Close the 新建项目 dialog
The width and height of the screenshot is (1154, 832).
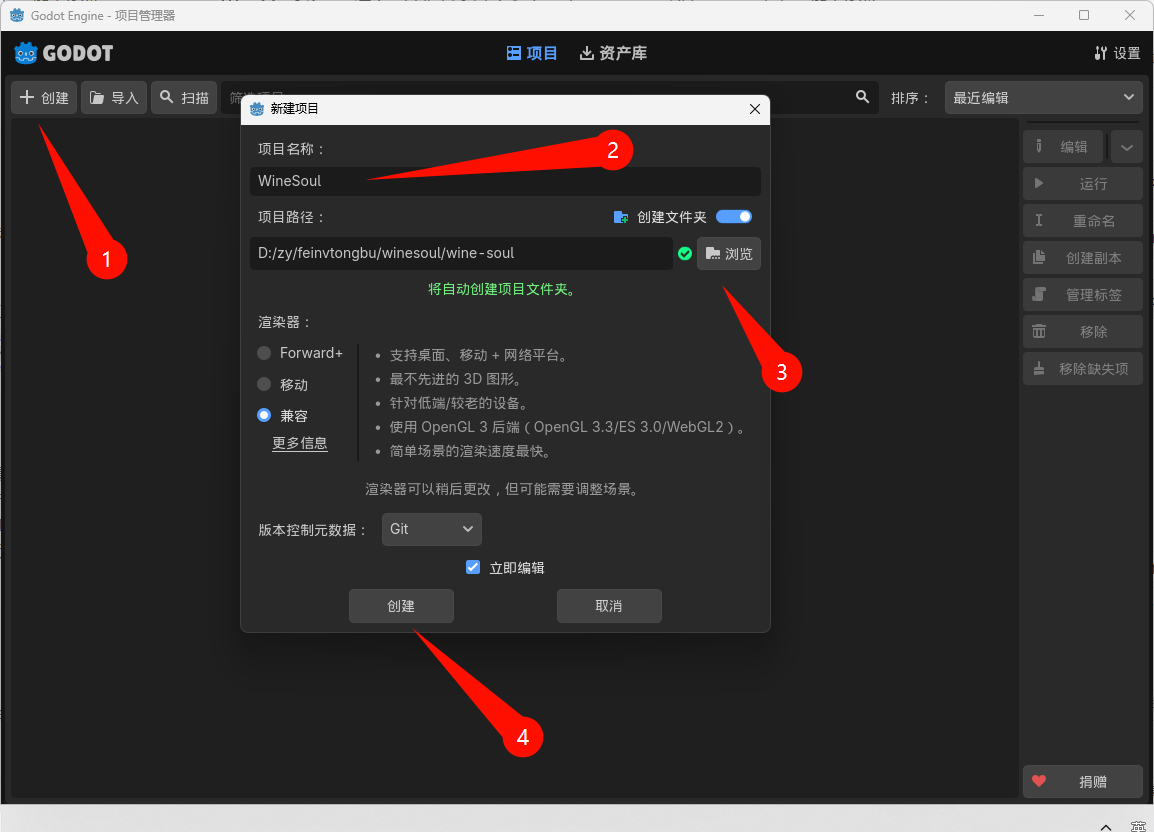pos(754,109)
